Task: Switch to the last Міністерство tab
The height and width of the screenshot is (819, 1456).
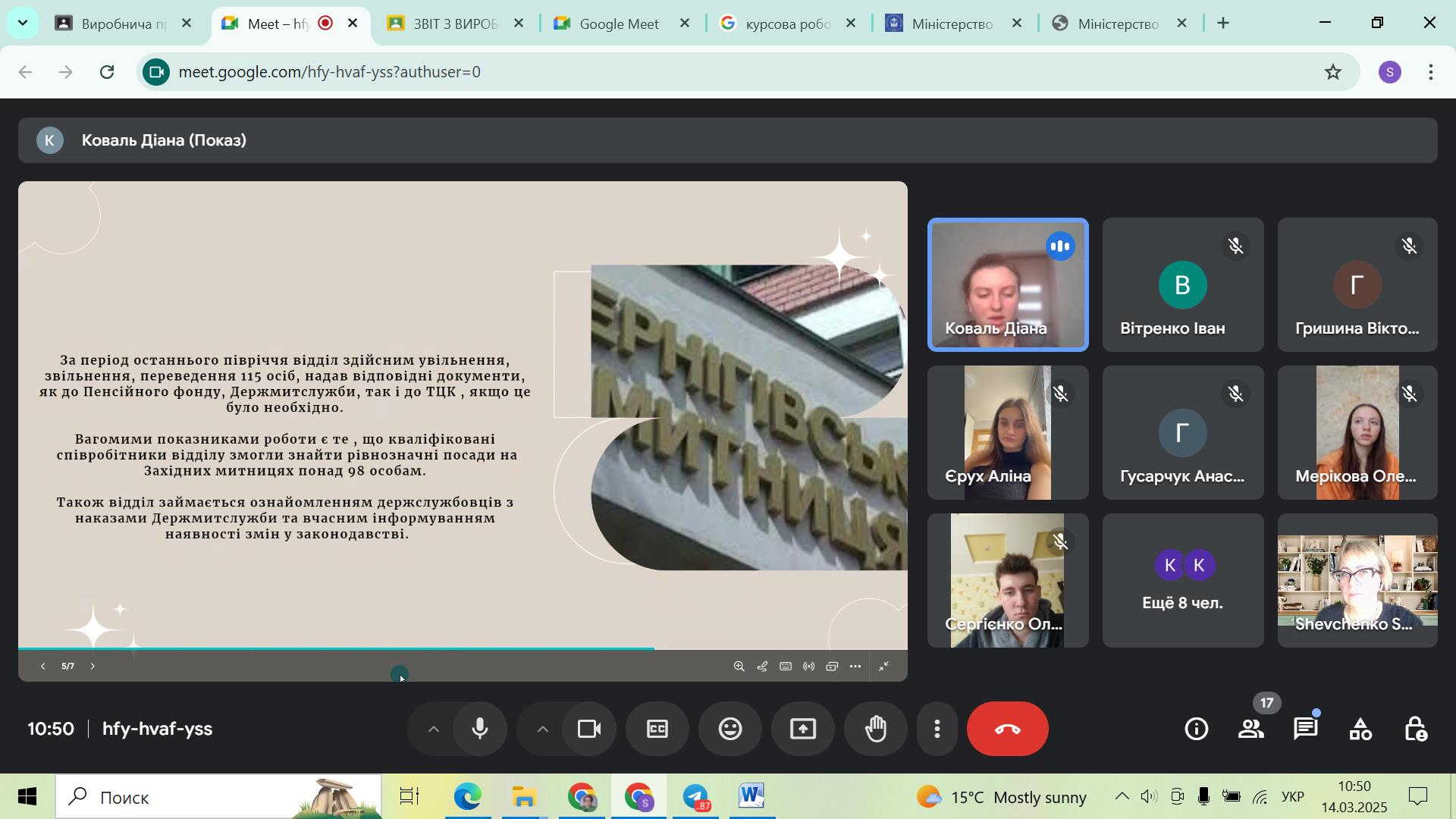Action: (x=1118, y=24)
